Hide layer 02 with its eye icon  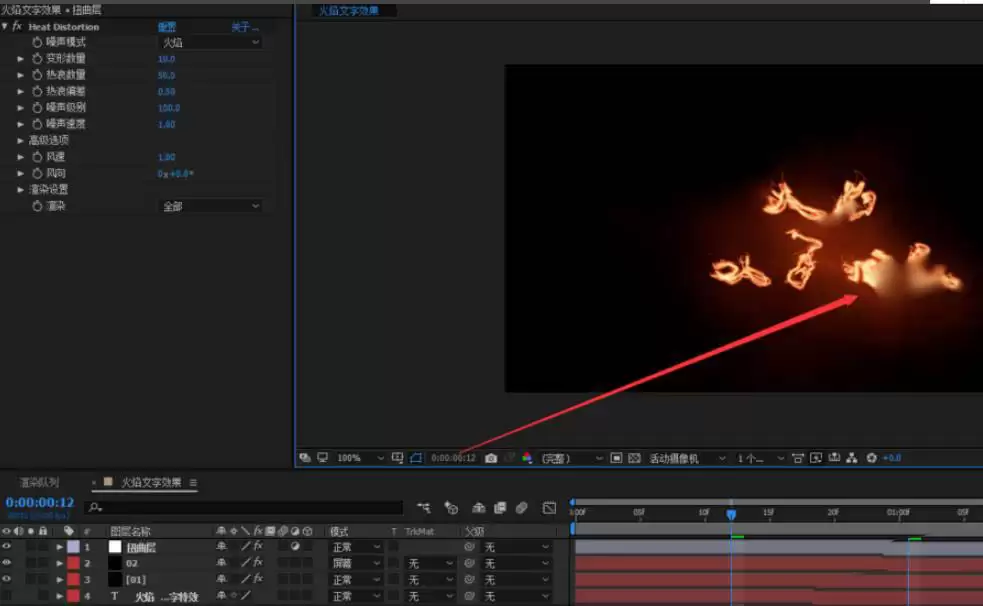pyautogui.click(x=6, y=563)
